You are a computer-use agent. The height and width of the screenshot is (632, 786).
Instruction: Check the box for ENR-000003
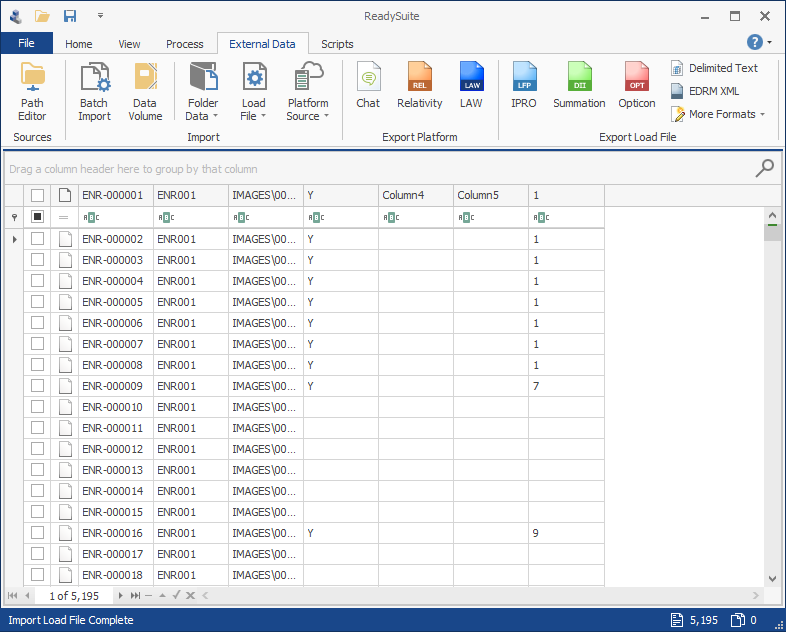(37, 260)
